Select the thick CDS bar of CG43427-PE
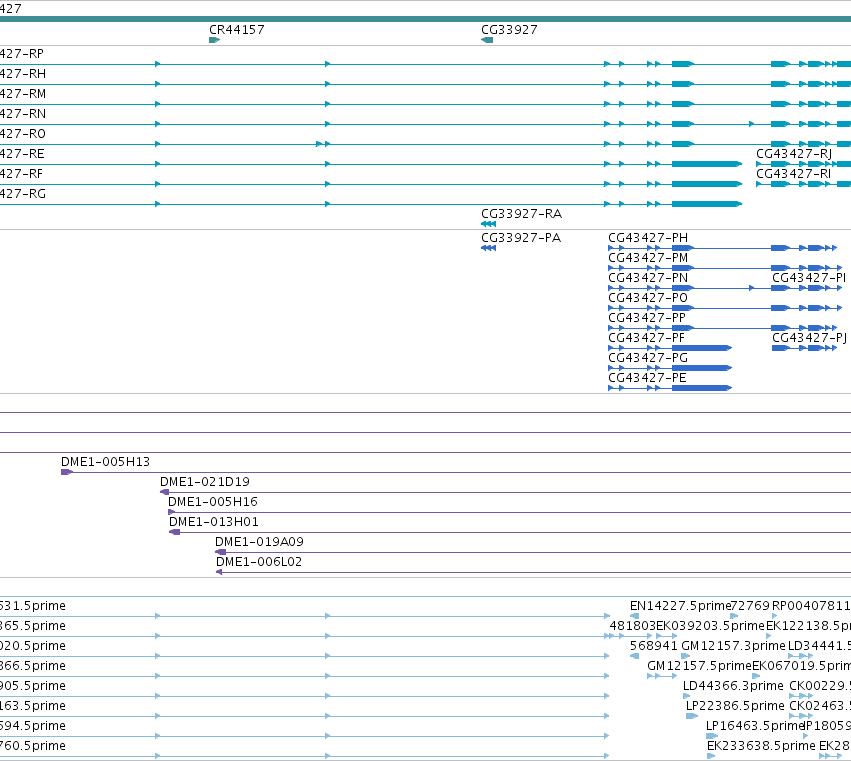 (702, 388)
